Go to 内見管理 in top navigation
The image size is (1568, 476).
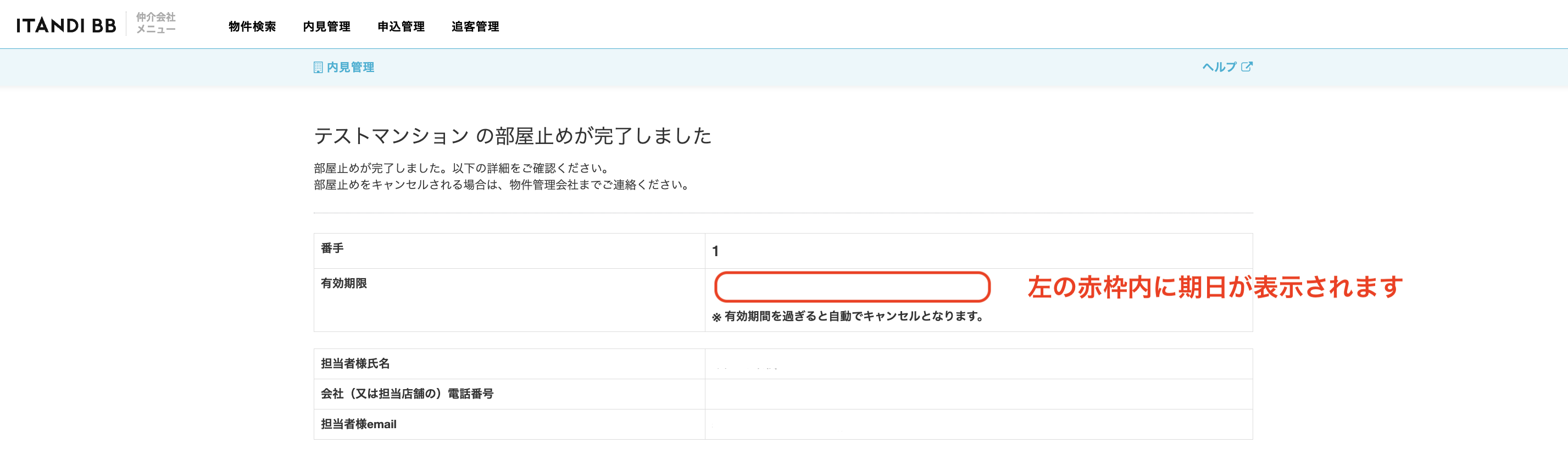[327, 26]
